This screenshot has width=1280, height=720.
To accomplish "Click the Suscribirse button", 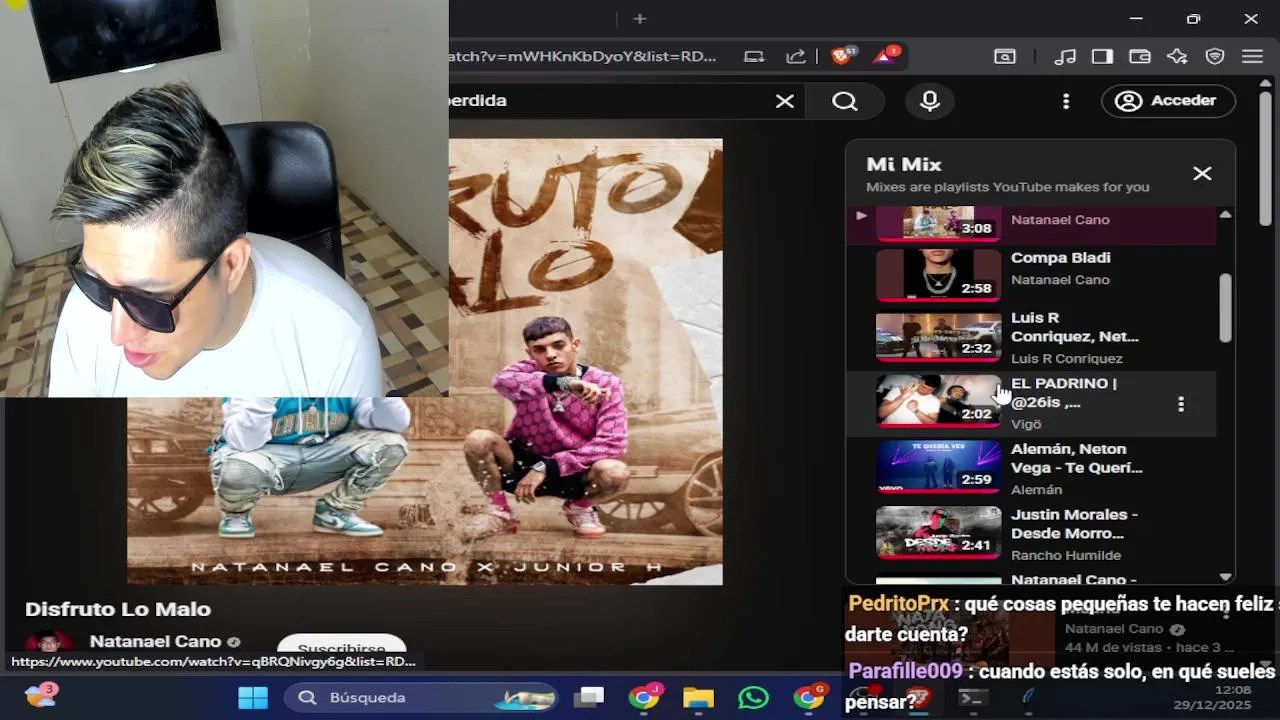I will coord(341,648).
